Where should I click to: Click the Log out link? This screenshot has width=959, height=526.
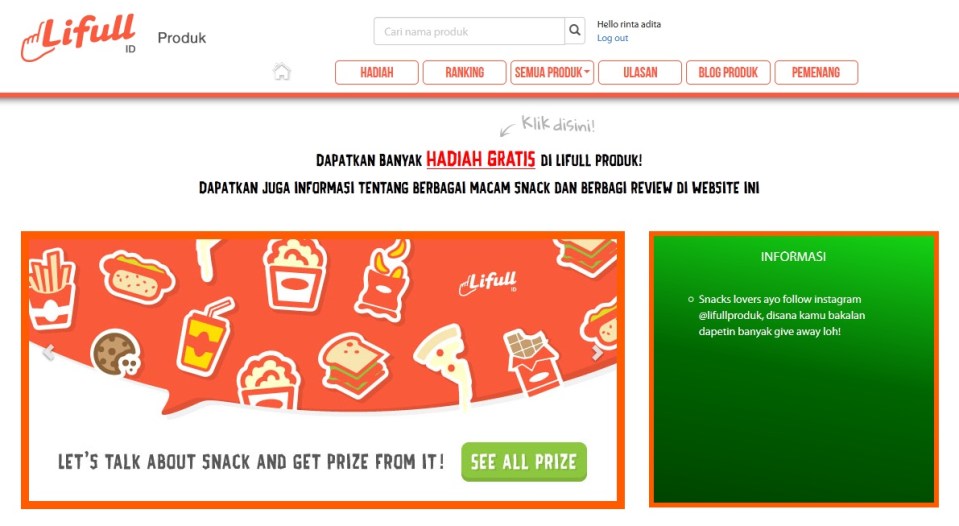tap(612, 38)
